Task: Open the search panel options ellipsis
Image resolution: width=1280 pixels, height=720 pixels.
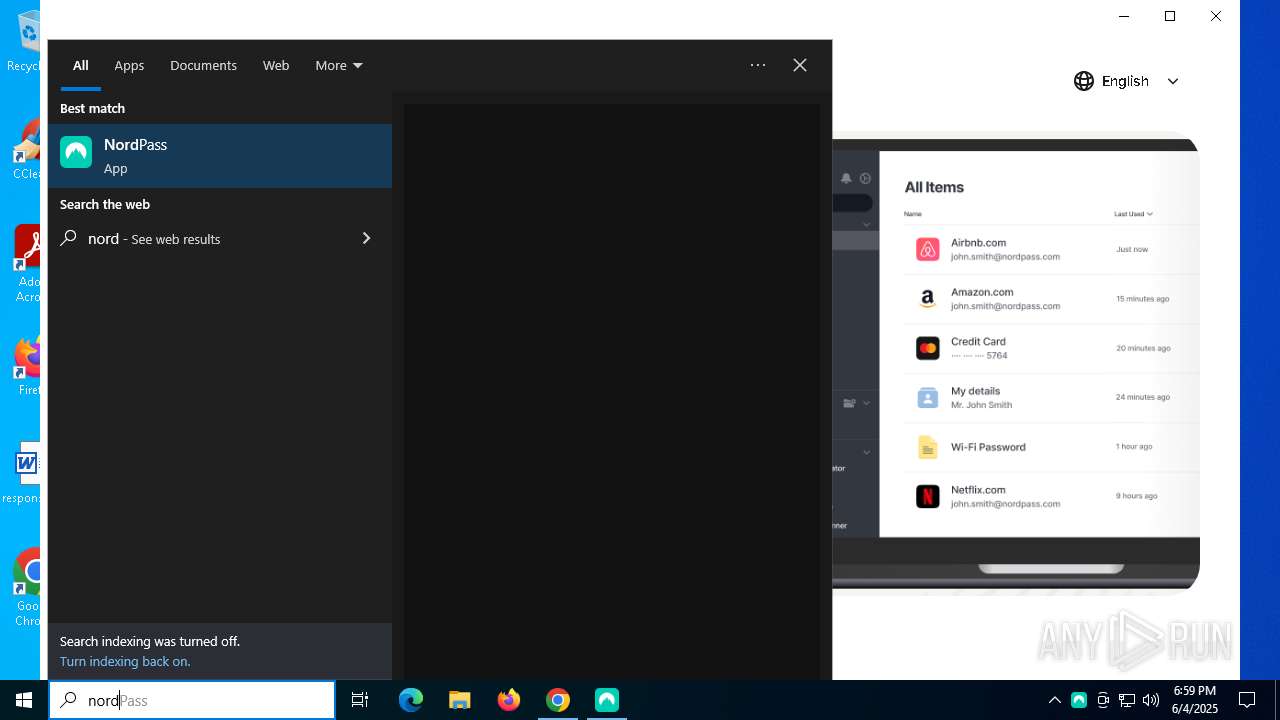Action: tap(758, 65)
